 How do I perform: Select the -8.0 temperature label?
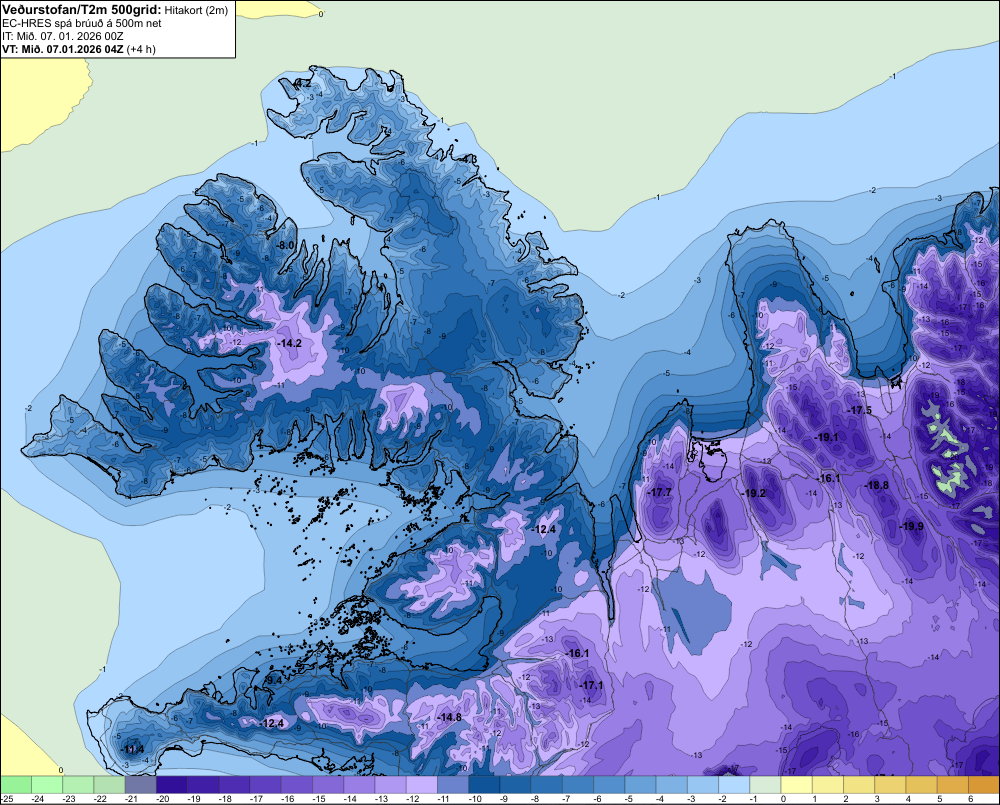(x=285, y=246)
